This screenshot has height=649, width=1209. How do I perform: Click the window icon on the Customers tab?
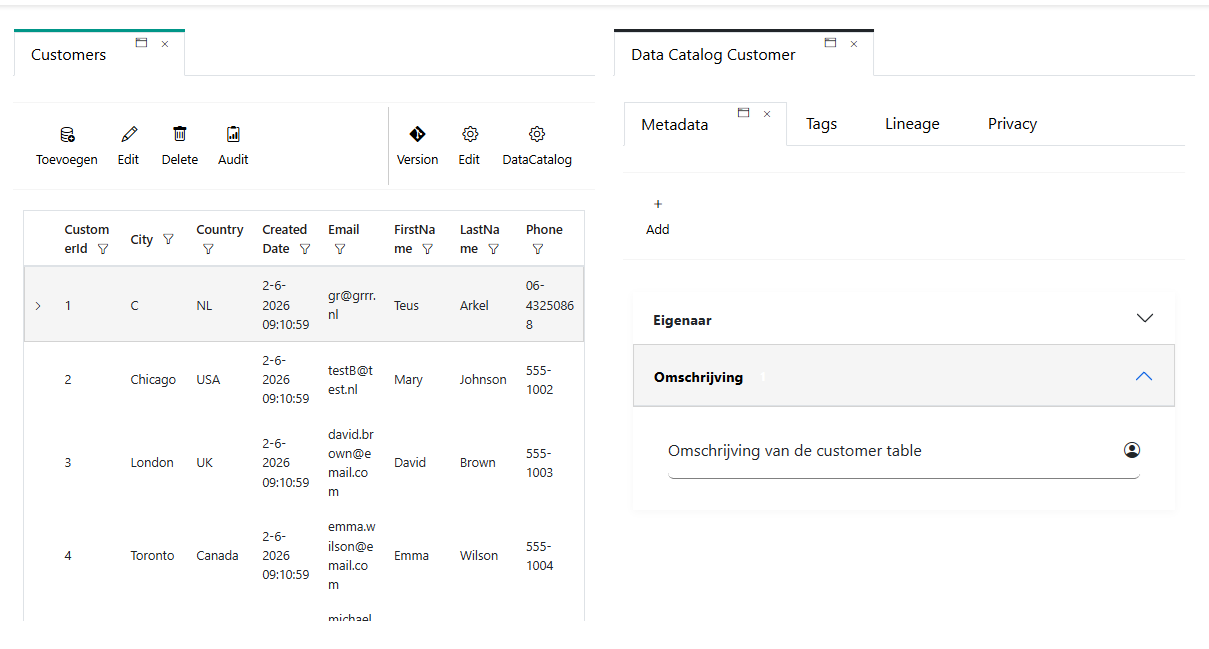click(x=142, y=43)
